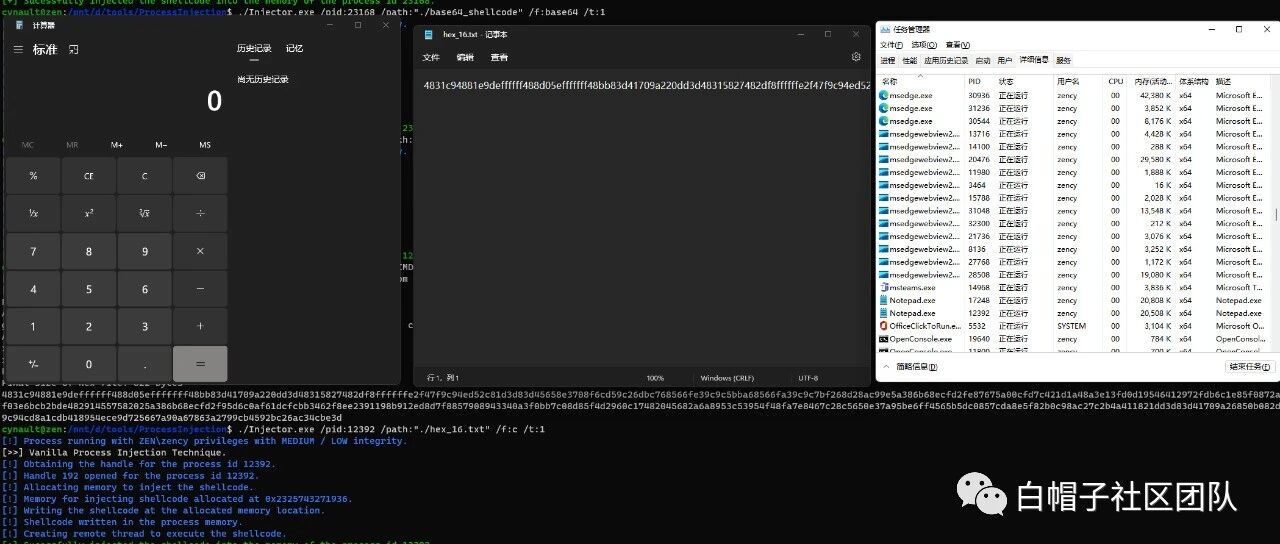Viewport: 1280px width, 544px height.
Task: Sort Task Manager by CPU column
Action: (x=1116, y=81)
